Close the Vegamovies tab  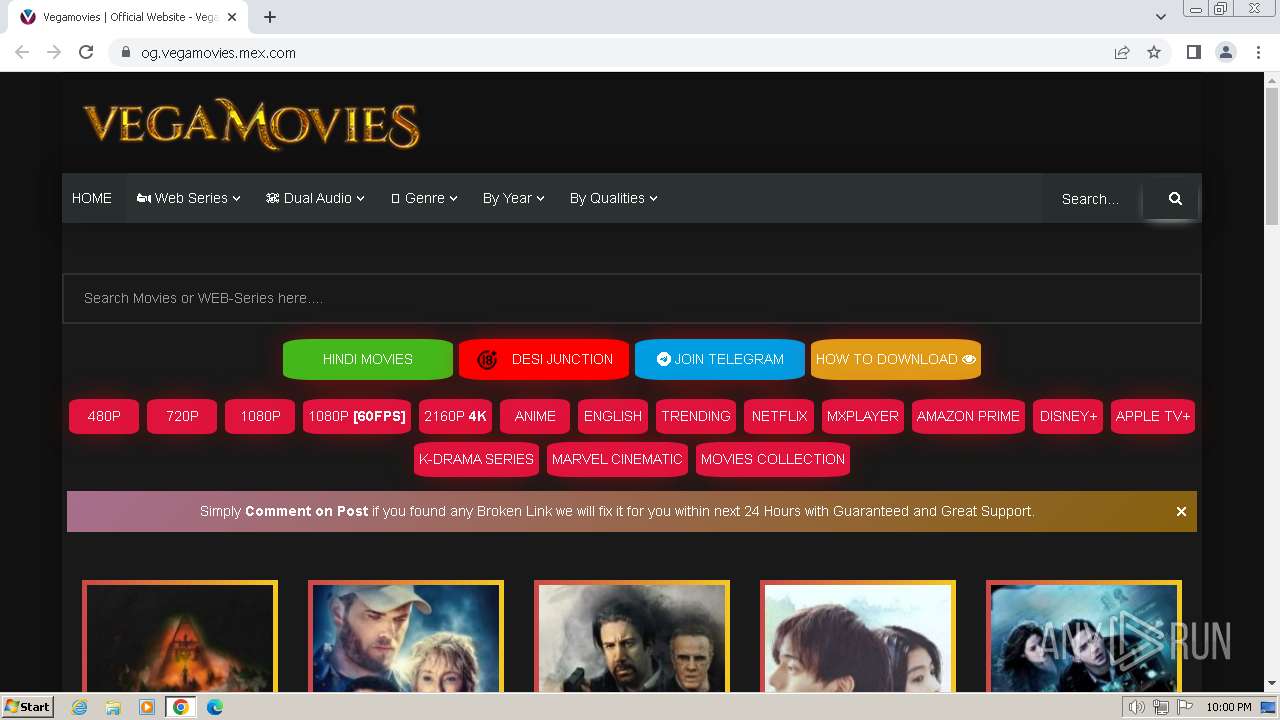click(x=232, y=17)
